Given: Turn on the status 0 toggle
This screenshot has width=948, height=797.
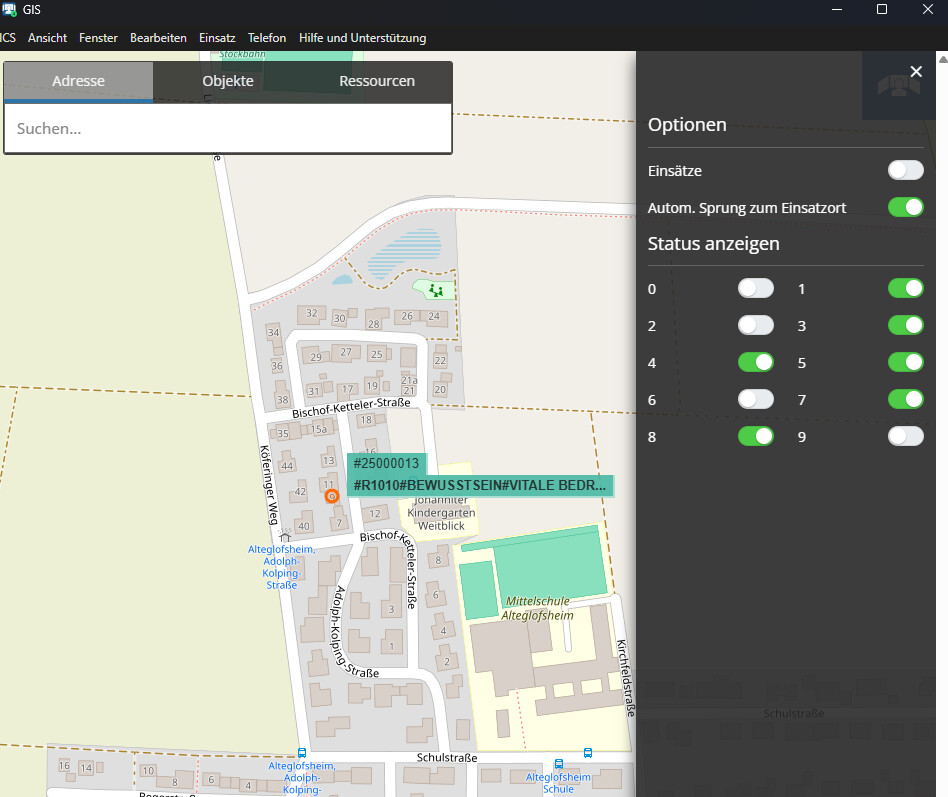Looking at the screenshot, I should [x=755, y=288].
